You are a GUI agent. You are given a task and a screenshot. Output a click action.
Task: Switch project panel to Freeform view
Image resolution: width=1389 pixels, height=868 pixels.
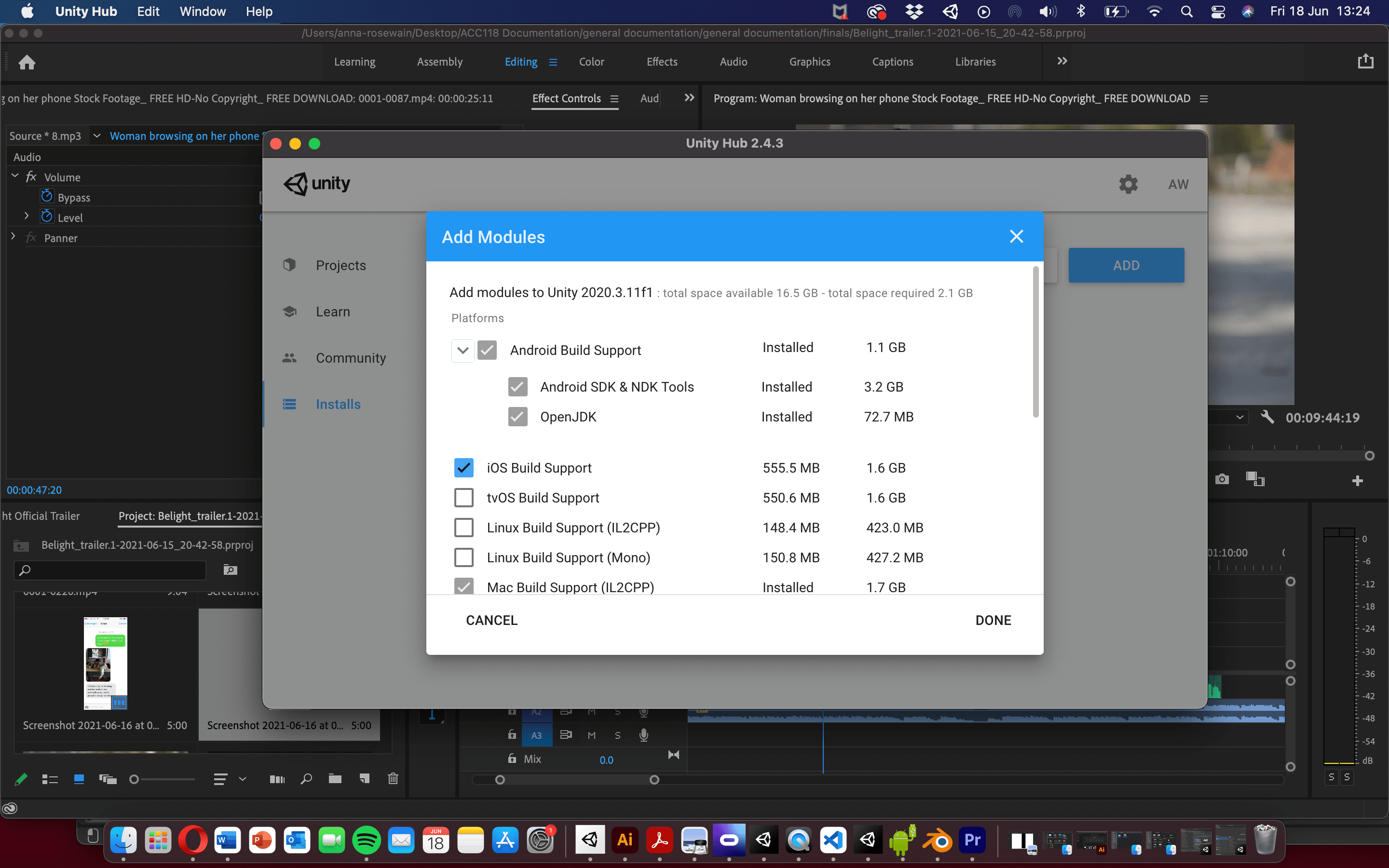click(x=108, y=779)
